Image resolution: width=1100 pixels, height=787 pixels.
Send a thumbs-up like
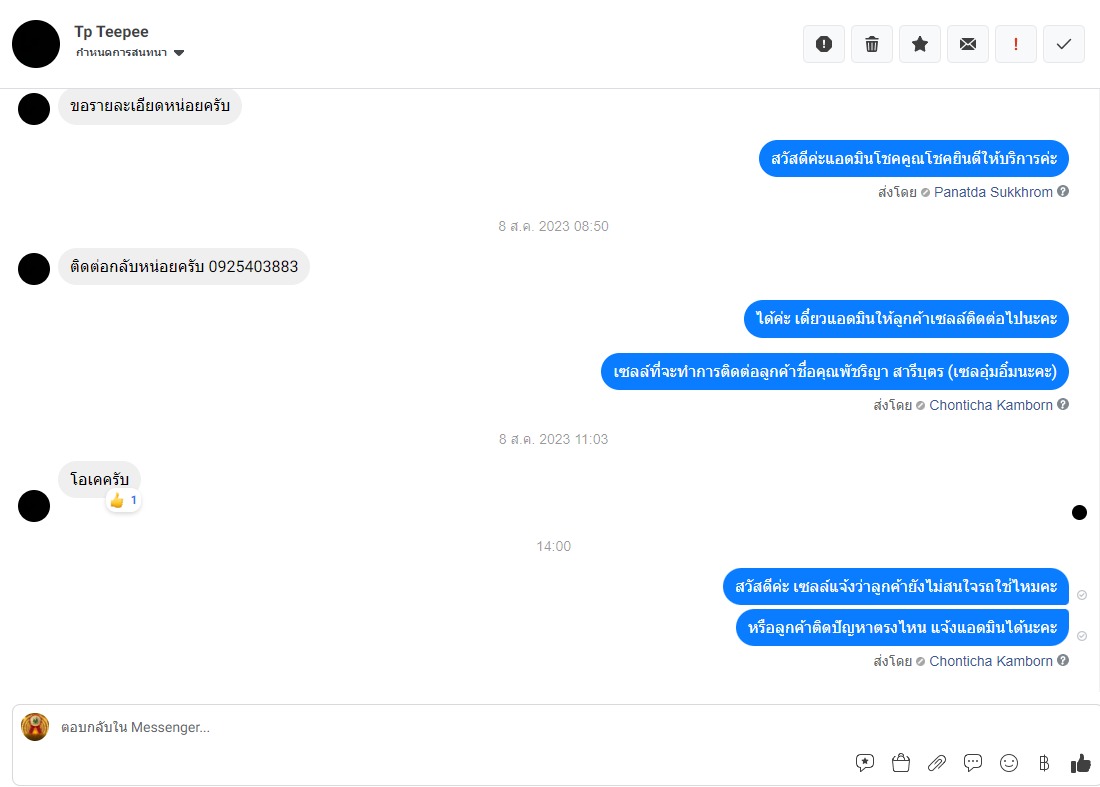pos(1080,762)
